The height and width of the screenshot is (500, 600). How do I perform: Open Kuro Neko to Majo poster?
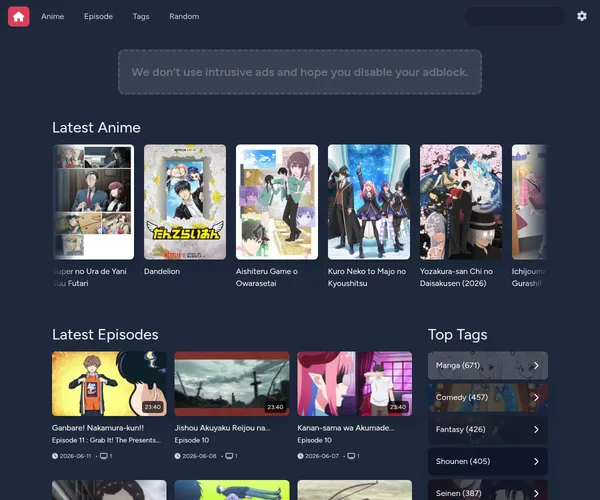[x=369, y=202]
